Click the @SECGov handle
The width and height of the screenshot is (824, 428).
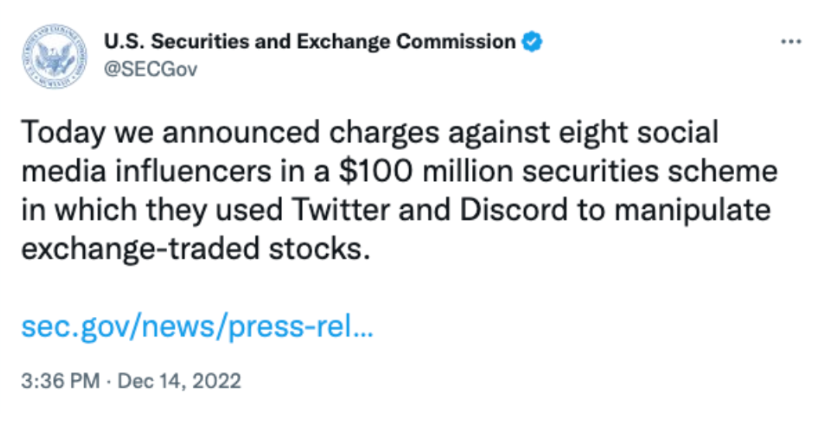coord(150,69)
